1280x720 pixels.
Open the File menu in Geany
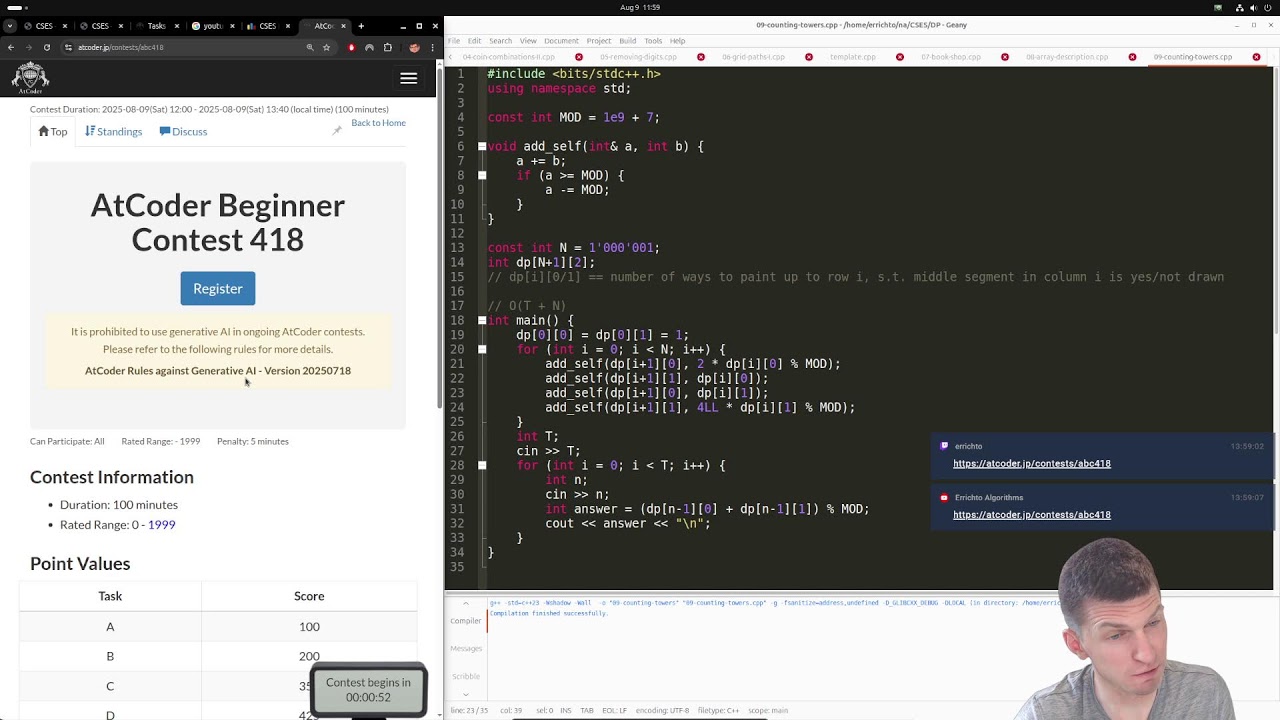pyautogui.click(x=454, y=41)
